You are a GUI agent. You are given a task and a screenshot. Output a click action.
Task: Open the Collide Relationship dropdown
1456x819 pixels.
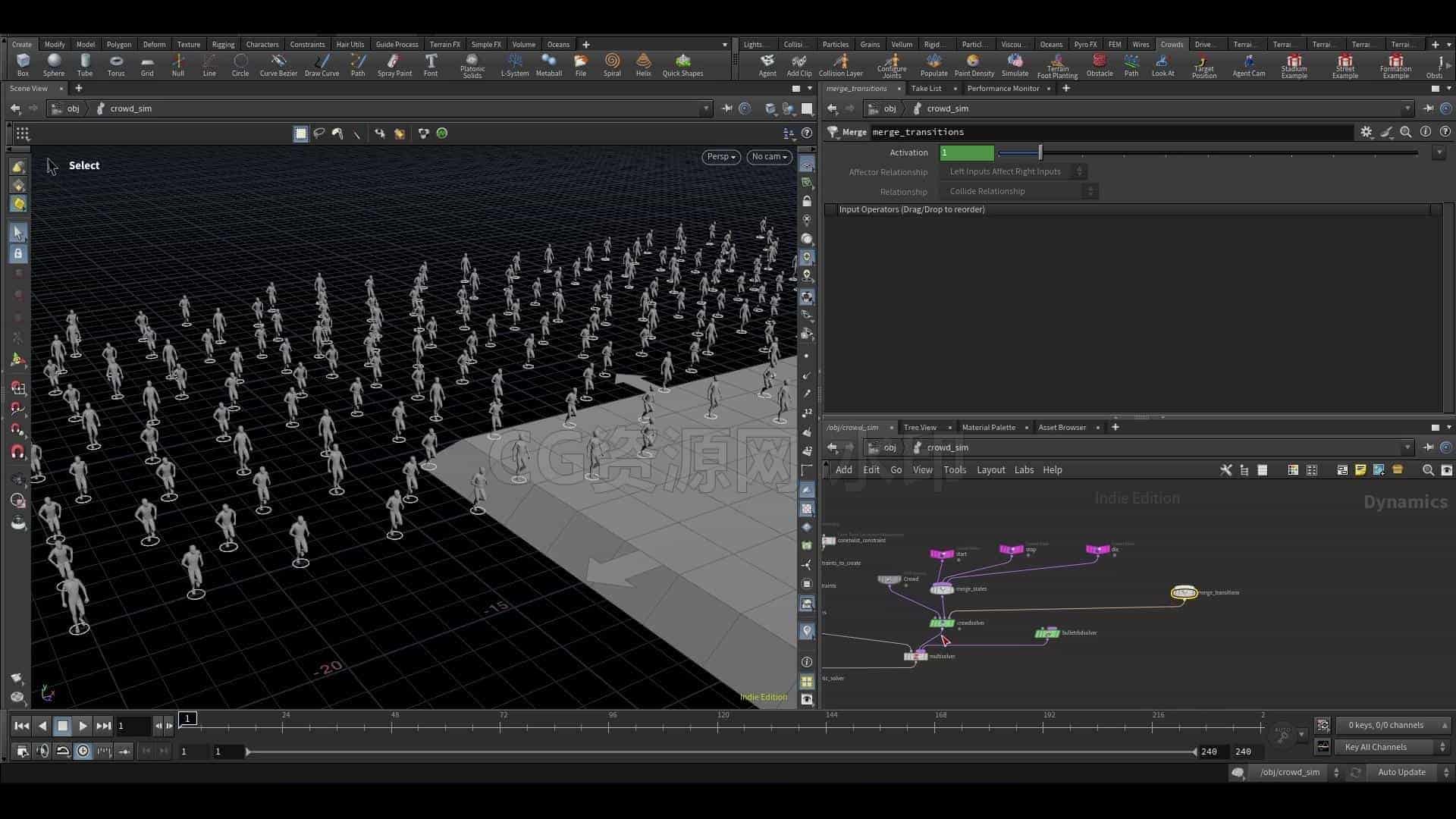pyautogui.click(x=1018, y=191)
